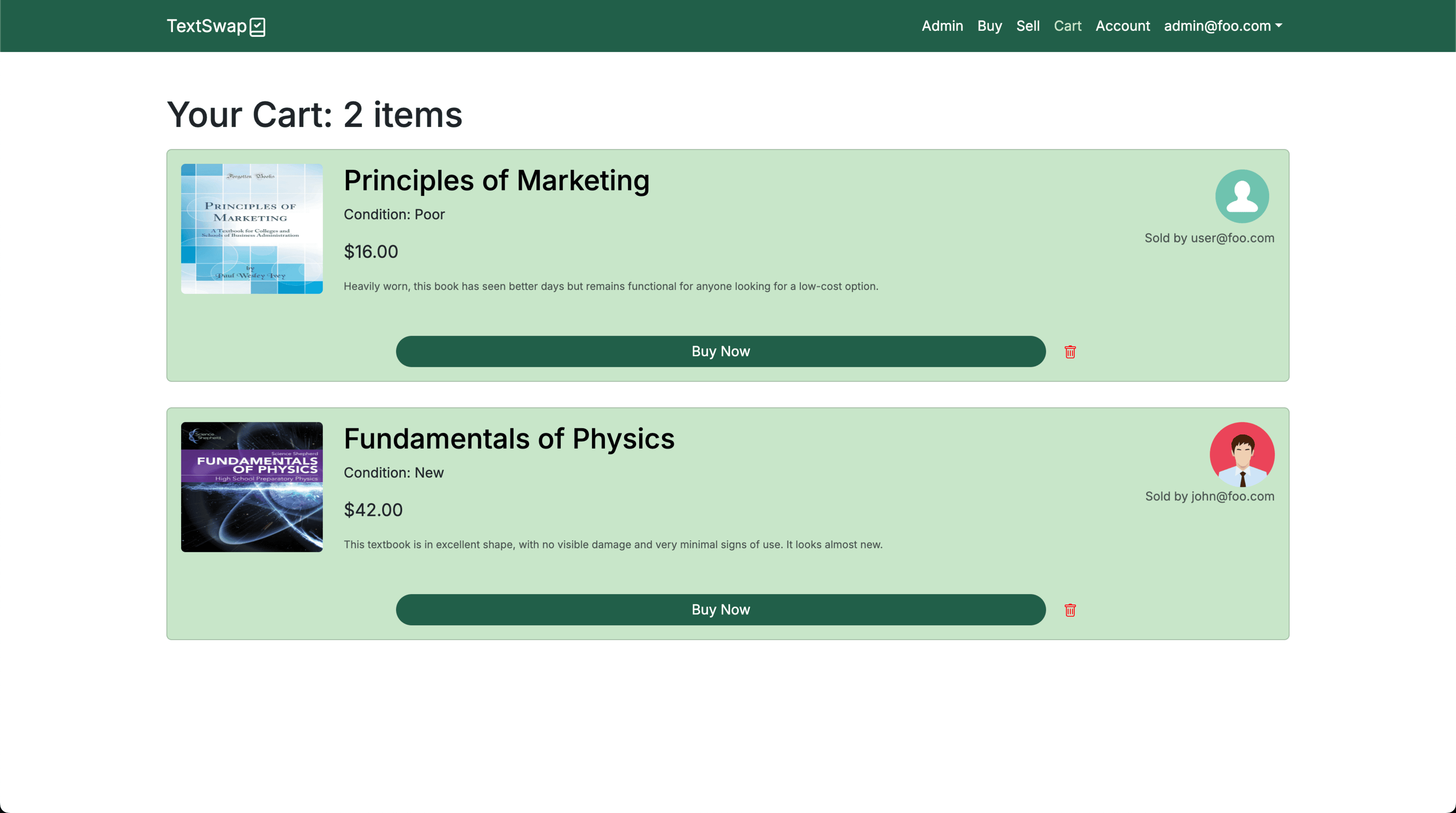Click the Principles of Marketing title
The image size is (1456, 813).
pos(496,181)
